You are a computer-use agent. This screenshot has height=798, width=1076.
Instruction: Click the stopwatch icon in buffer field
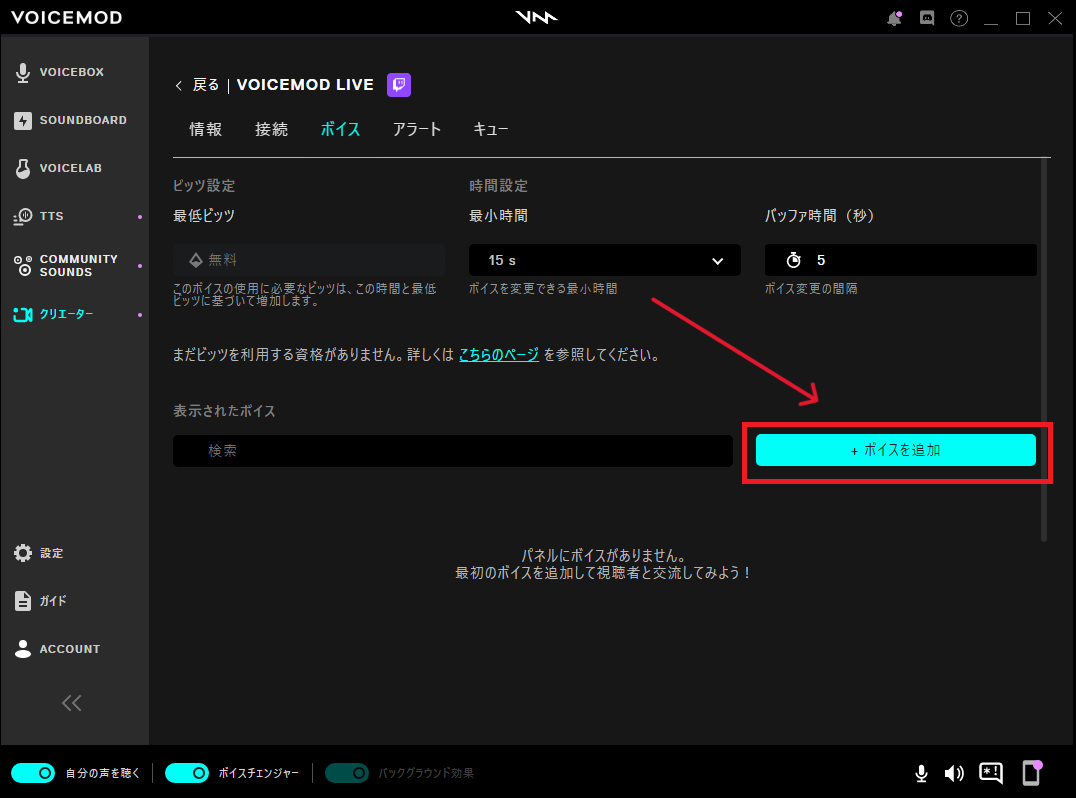coord(793,260)
